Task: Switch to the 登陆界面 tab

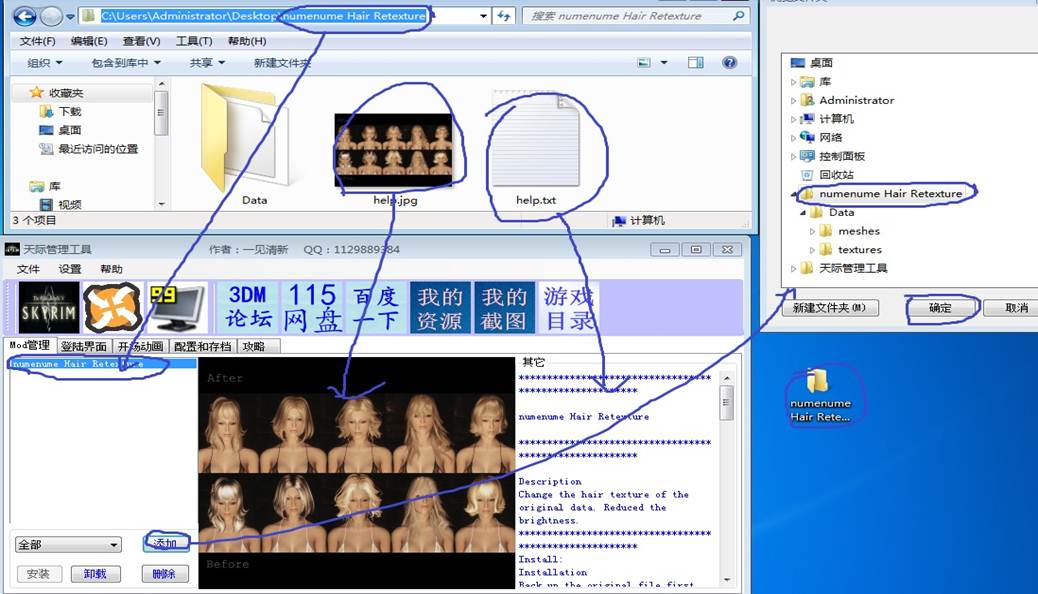Action: click(84, 346)
